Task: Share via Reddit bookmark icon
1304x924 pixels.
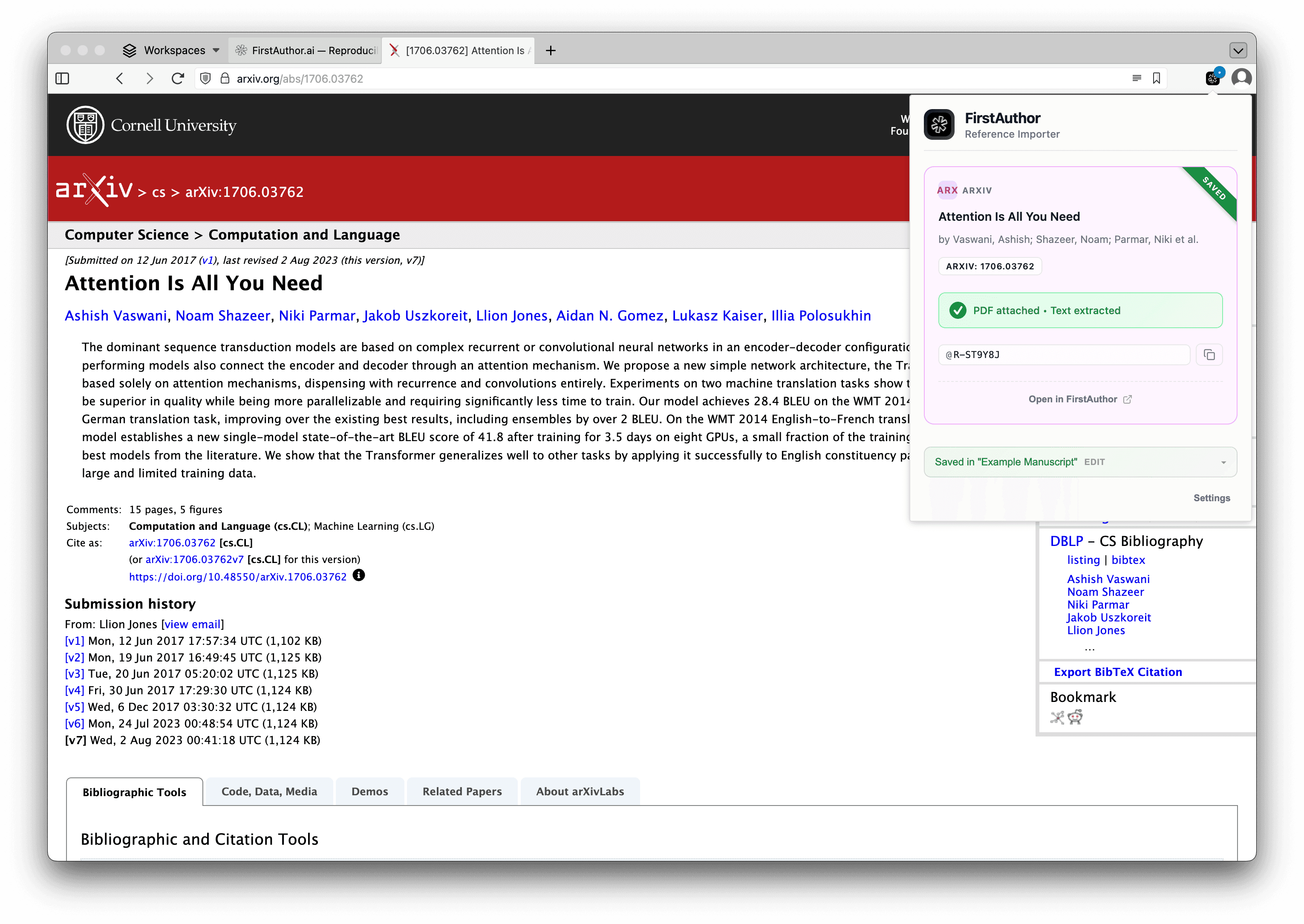Action: (1075, 717)
